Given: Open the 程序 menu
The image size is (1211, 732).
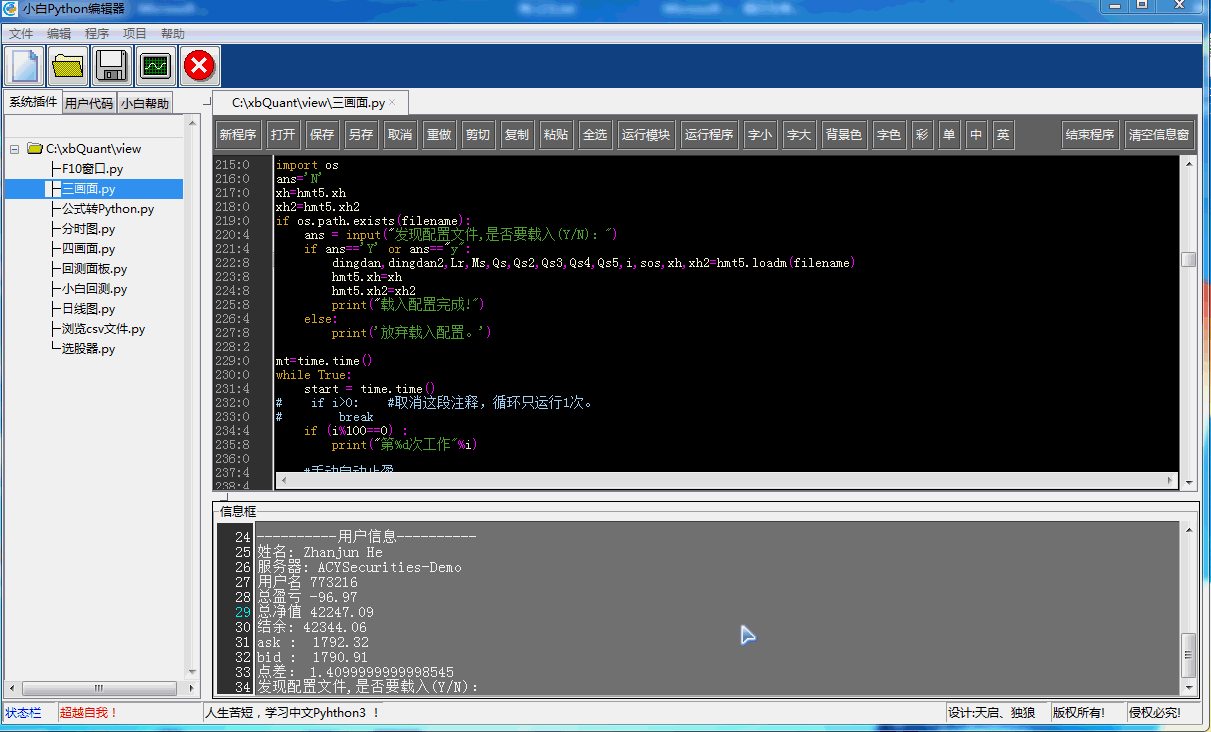Looking at the screenshot, I should tap(97, 34).
